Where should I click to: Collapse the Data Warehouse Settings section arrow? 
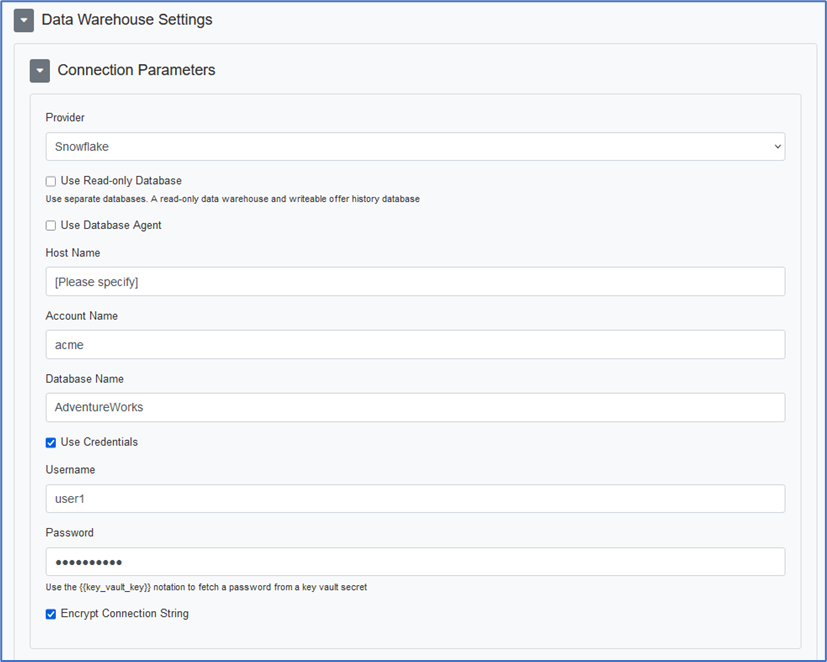coord(24,21)
